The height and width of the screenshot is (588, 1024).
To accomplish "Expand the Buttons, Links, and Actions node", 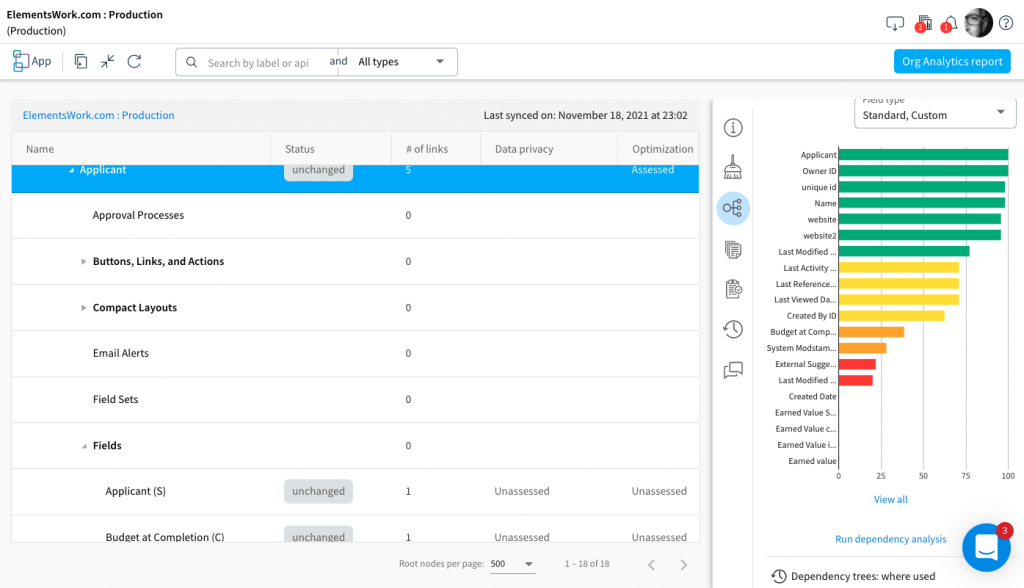I will click(x=84, y=262).
